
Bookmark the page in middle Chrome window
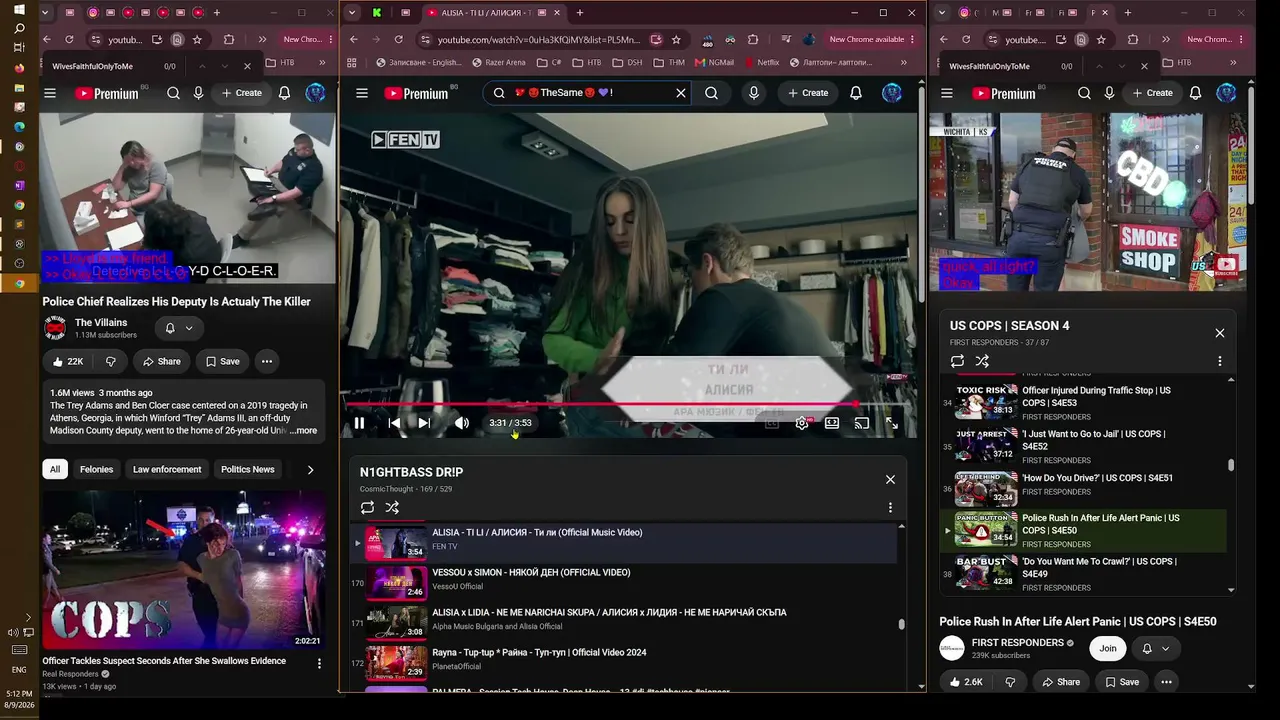click(676, 39)
